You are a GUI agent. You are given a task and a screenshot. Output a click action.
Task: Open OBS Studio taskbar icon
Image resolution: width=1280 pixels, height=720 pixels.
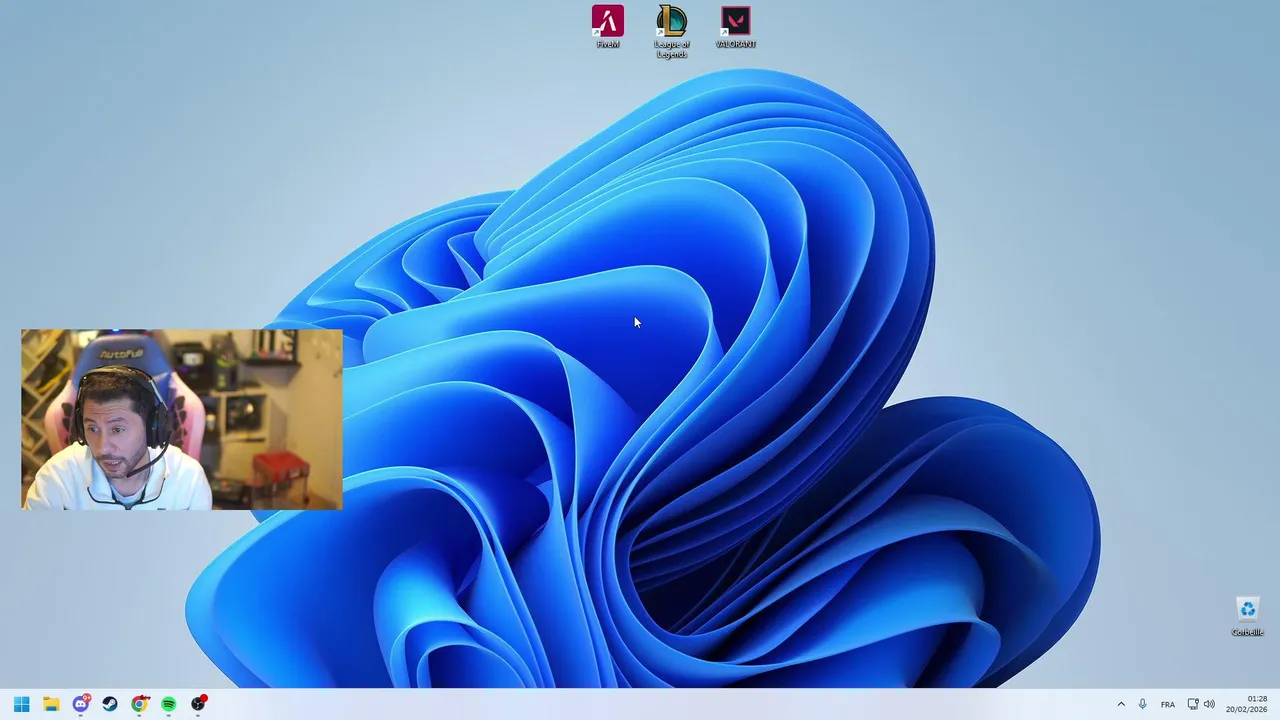pyautogui.click(x=199, y=704)
